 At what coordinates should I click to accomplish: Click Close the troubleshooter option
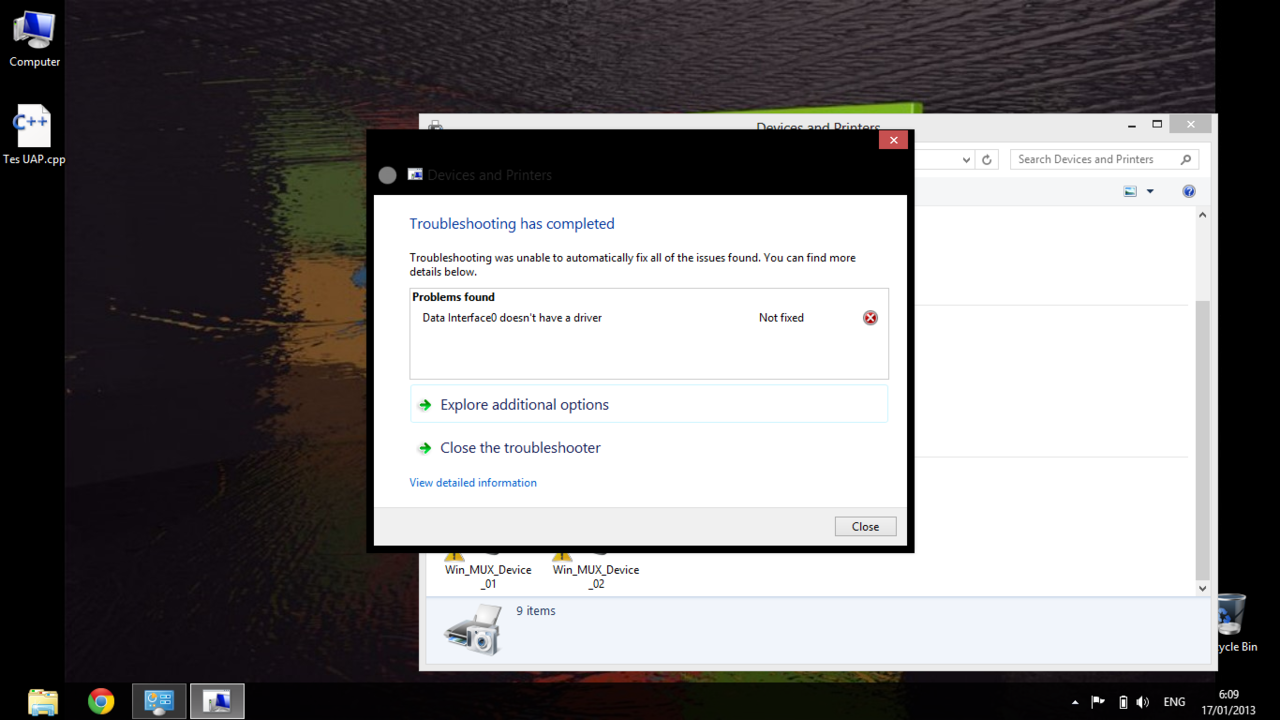520,448
